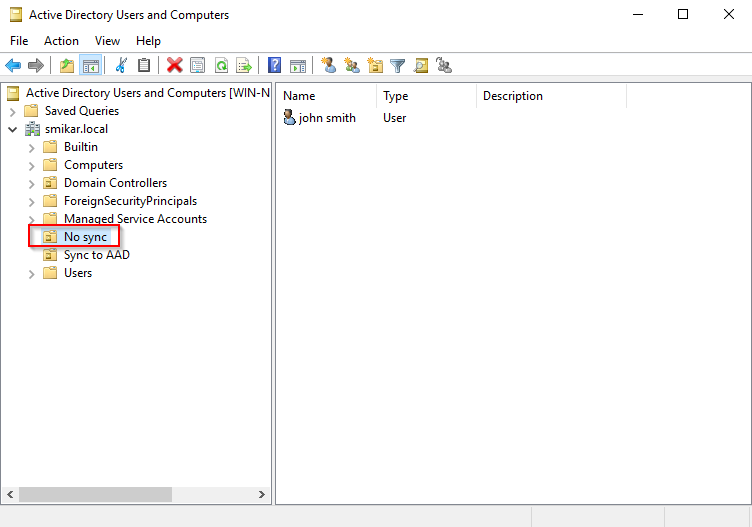Image resolution: width=752 pixels, height=527 pixels.
Task: Toggle Show/Hide Console Tree icon
Action: coord(91,65)
